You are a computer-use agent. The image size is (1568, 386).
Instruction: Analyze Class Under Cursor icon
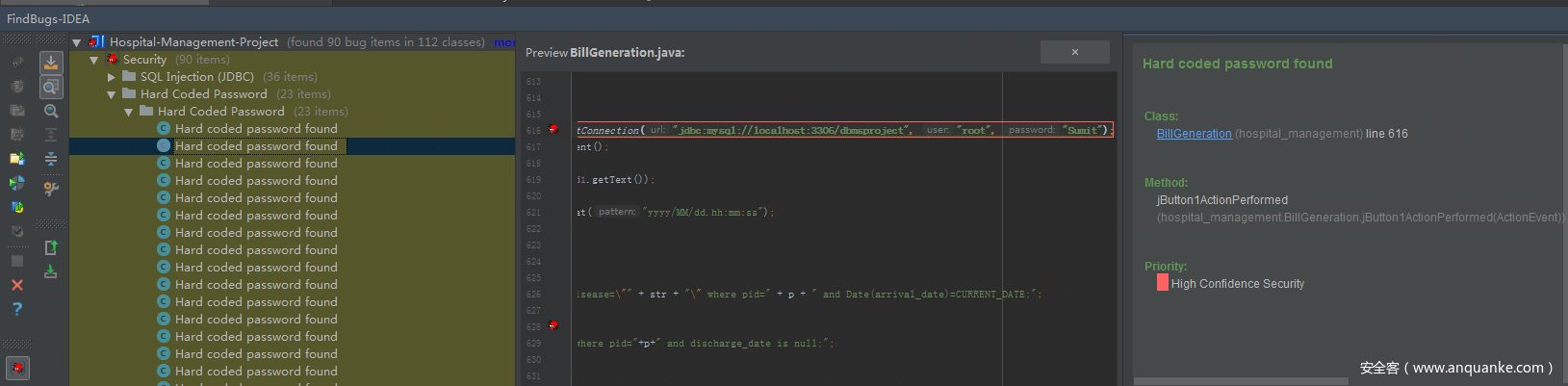point(17,86)
